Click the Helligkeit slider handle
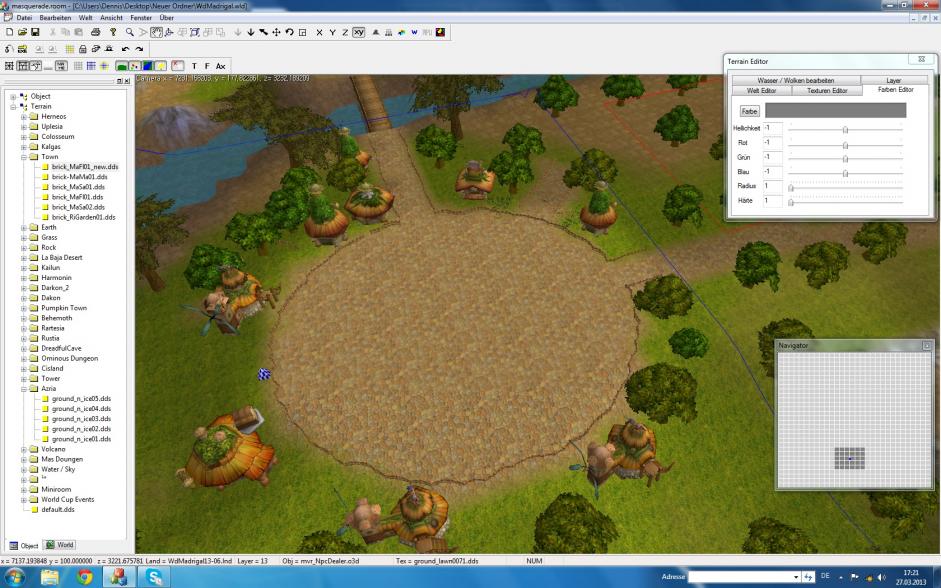941x588 pixels. click(845, 129)
